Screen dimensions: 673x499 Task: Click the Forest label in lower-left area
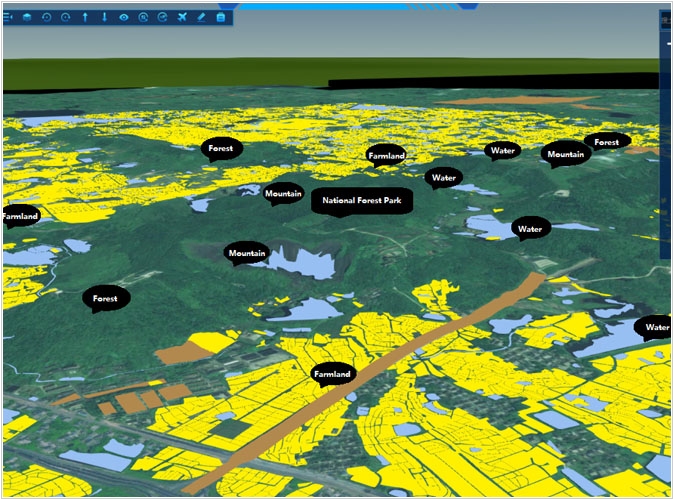pyautogui.click(x=105, y=298)
